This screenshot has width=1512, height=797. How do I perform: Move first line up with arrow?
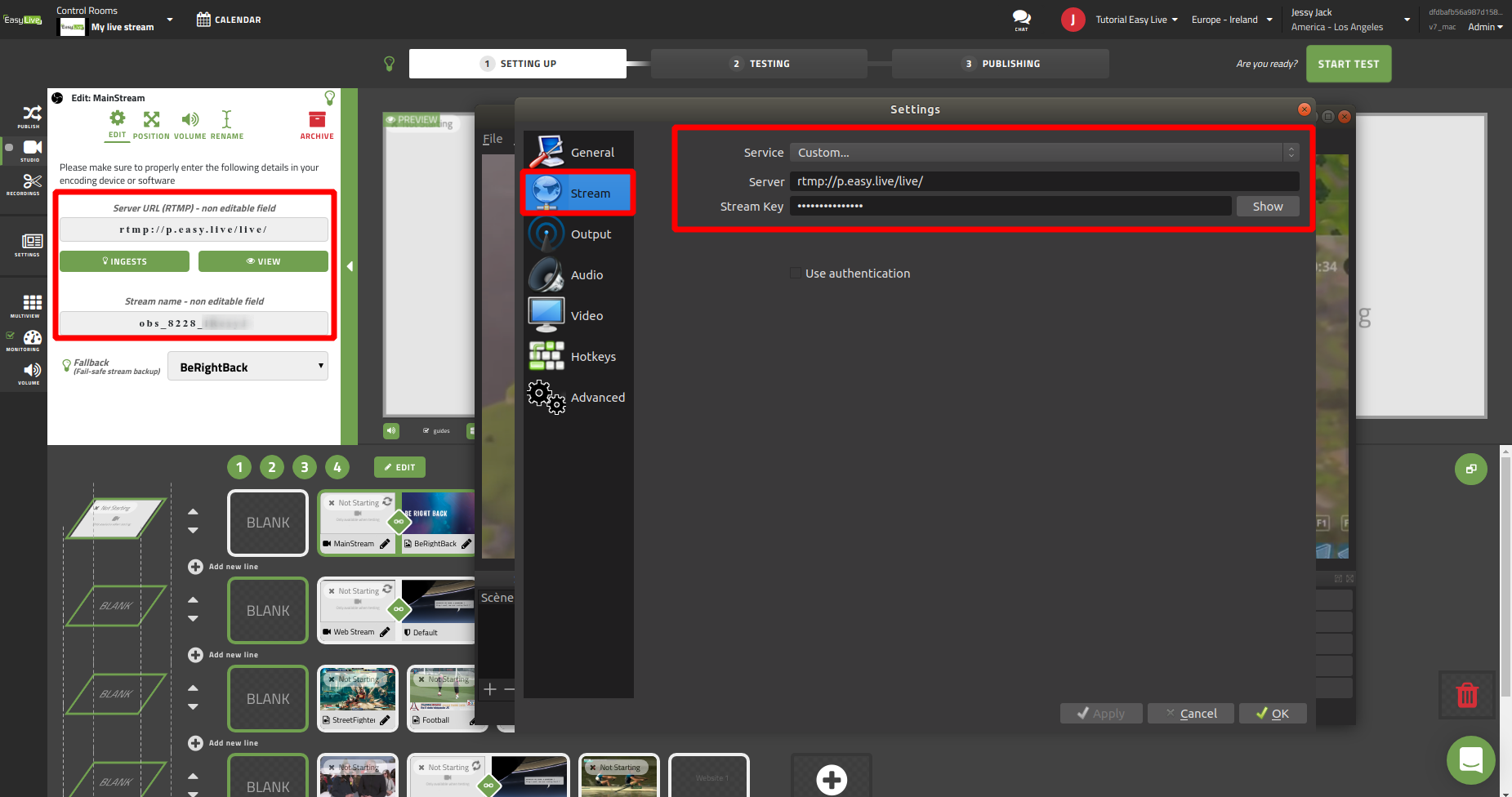pyautogui.click(x=193, y=512)
